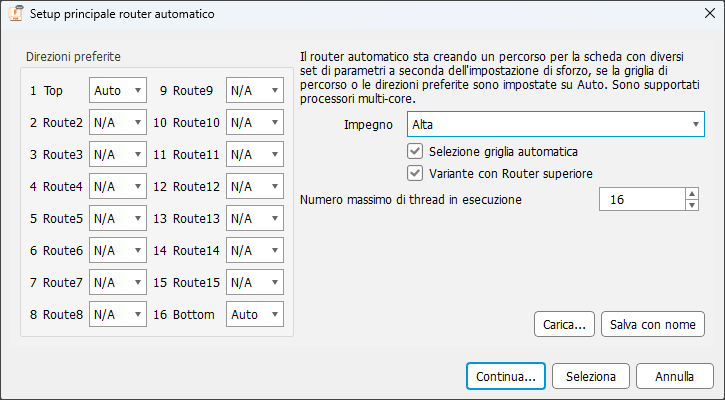
Task: Toggle Selezione griglia automatica checkbox
Action: 416,151
